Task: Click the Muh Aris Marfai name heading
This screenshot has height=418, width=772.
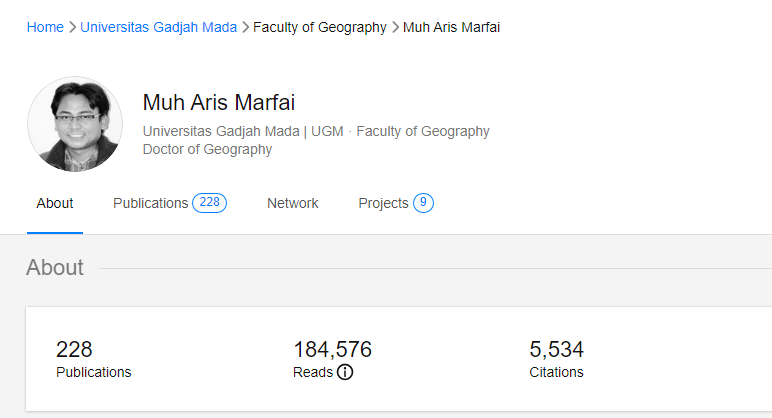Action: (219, 103)
